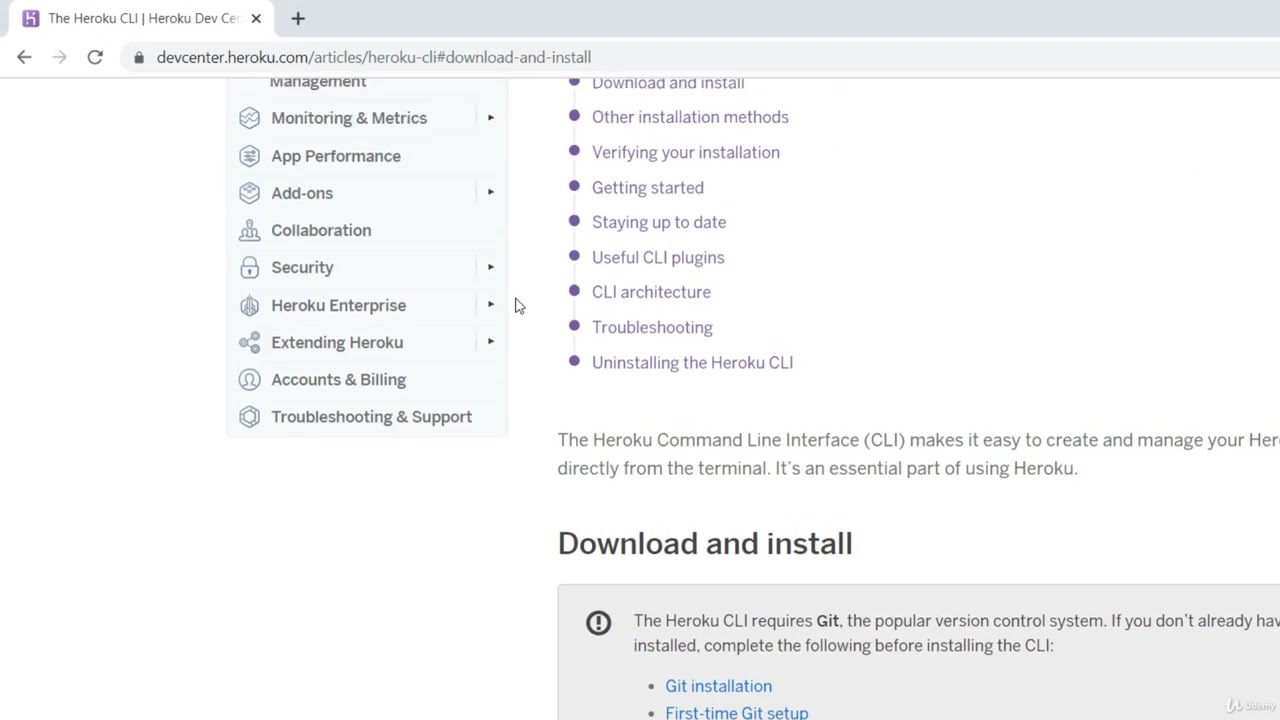
Task: Click the browser address bar URL
Action: tap(374, 57)
